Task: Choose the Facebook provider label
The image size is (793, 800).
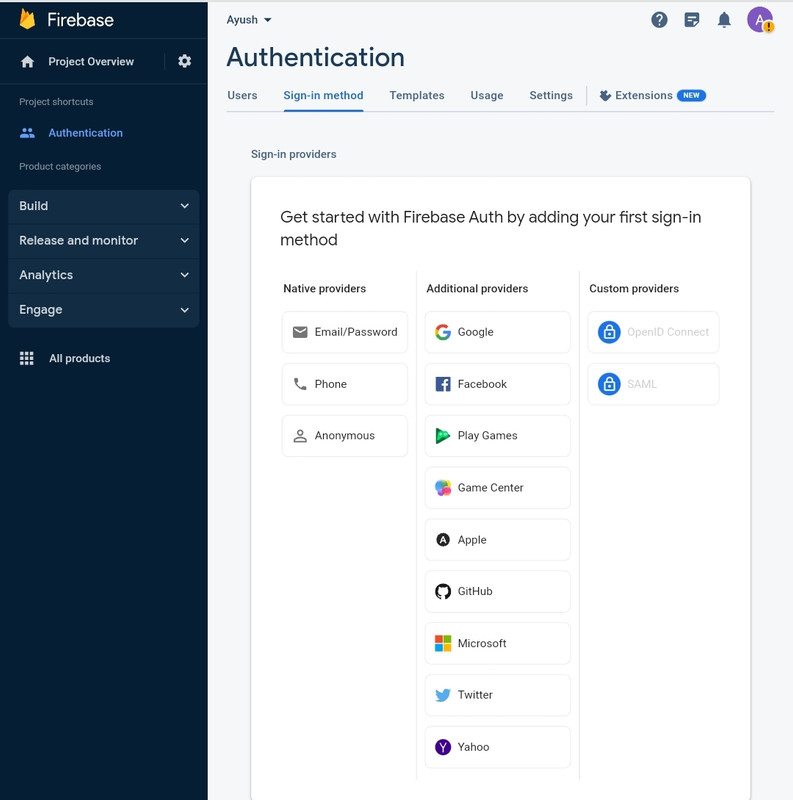Action: point(482,384)
